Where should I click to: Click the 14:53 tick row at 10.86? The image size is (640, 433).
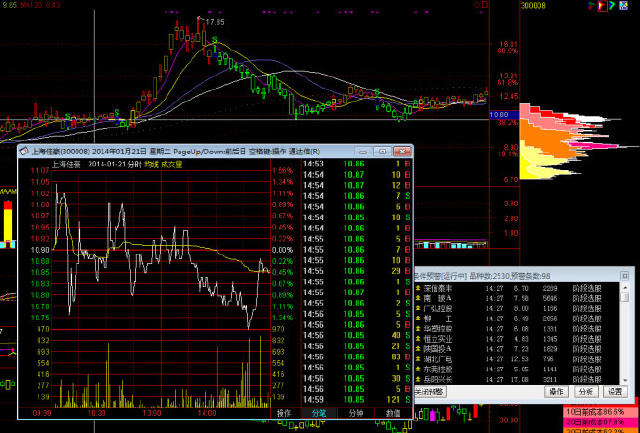point(357,164)
